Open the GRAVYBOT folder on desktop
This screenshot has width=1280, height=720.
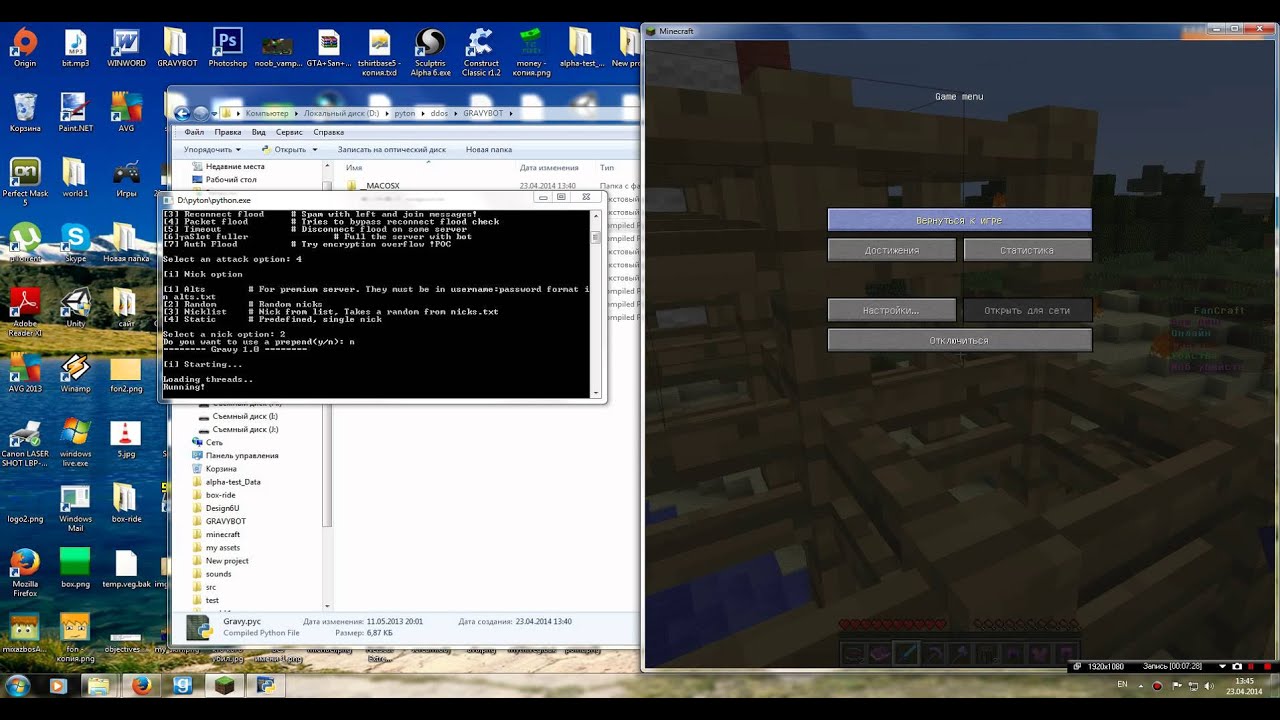[x=176, y=48]
